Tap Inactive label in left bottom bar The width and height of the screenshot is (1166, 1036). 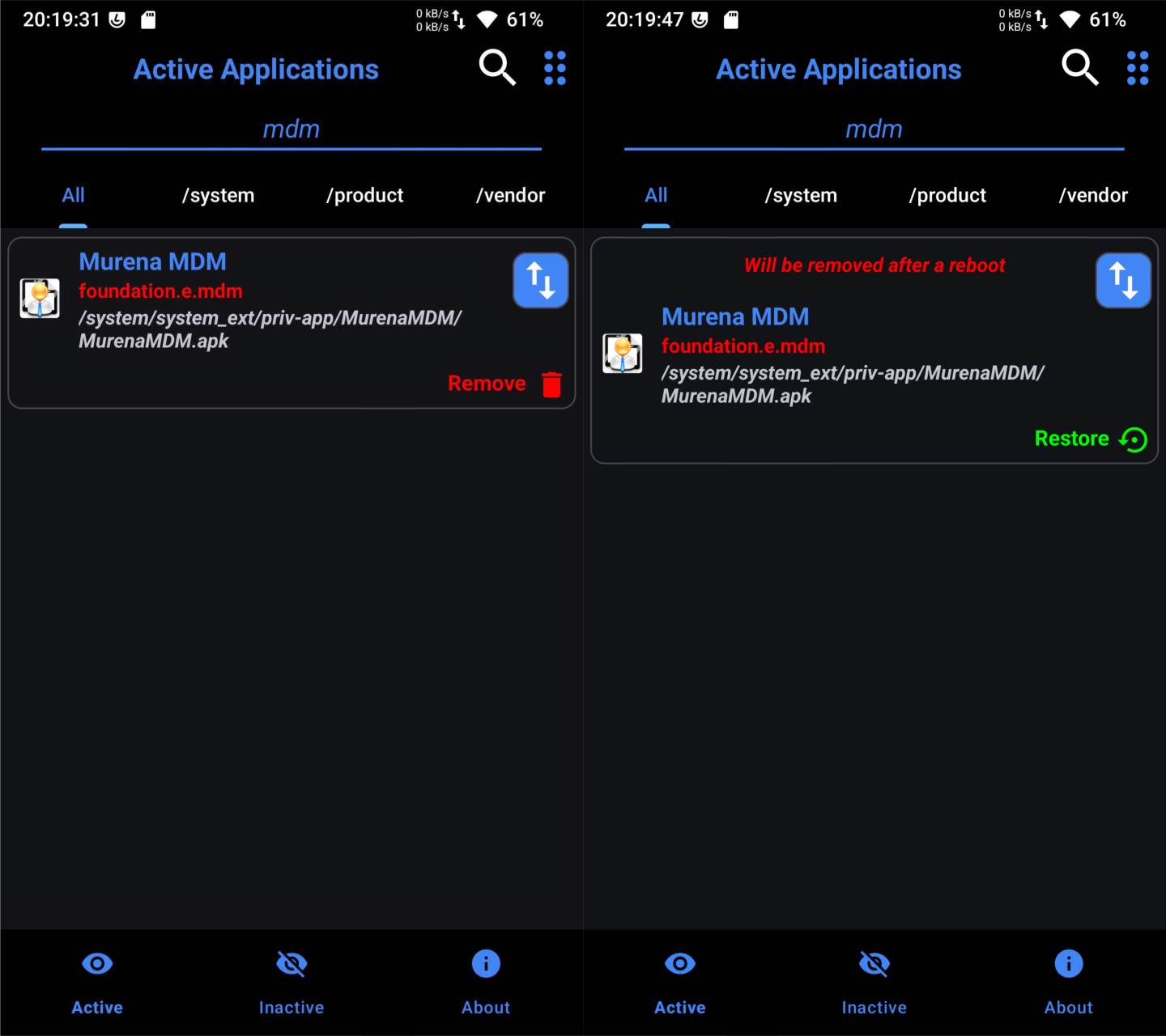click(x=291, y=1008)
